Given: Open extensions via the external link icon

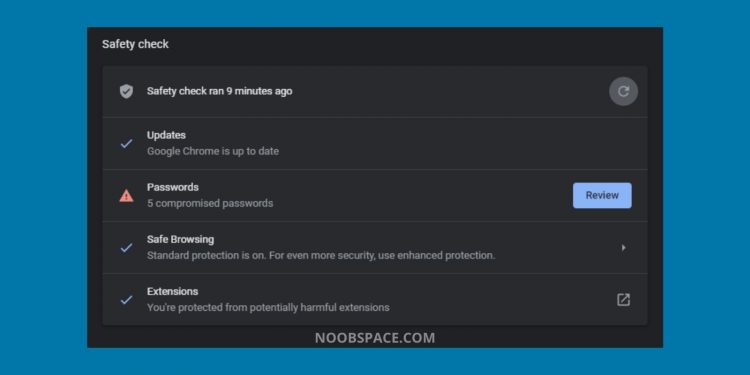Looking at the screenshot, I should tap(623, 300).
